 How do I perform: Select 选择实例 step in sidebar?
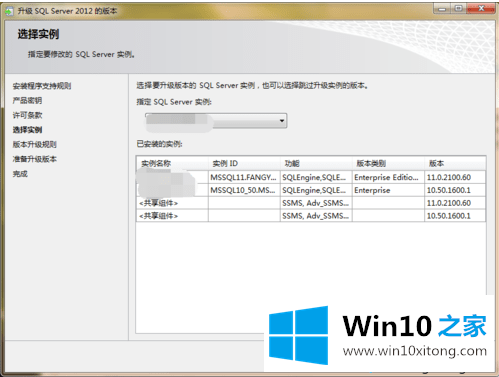27,130
